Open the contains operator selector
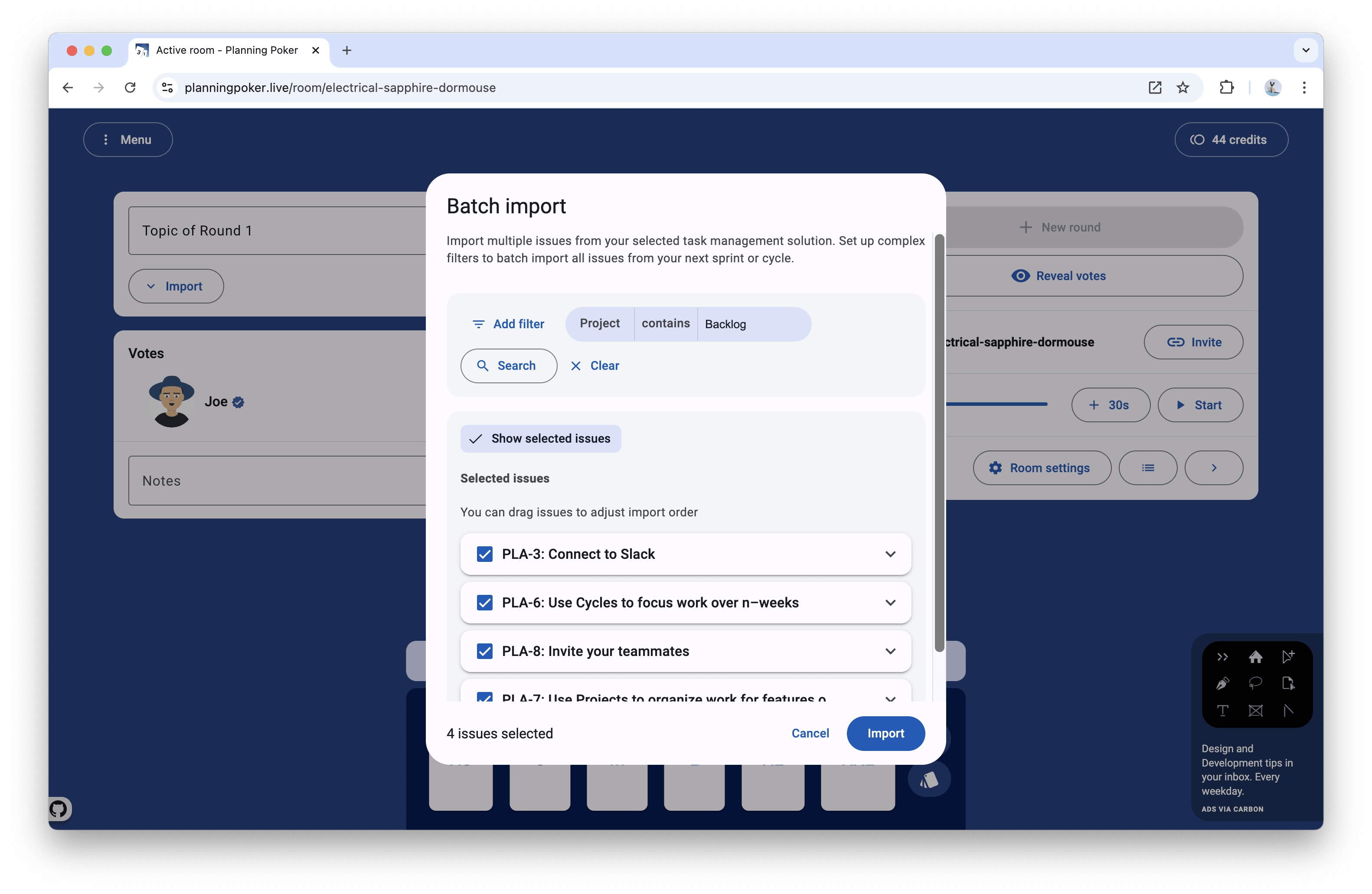This screenshot has width=1372, height=894. [x=666, y=324]
